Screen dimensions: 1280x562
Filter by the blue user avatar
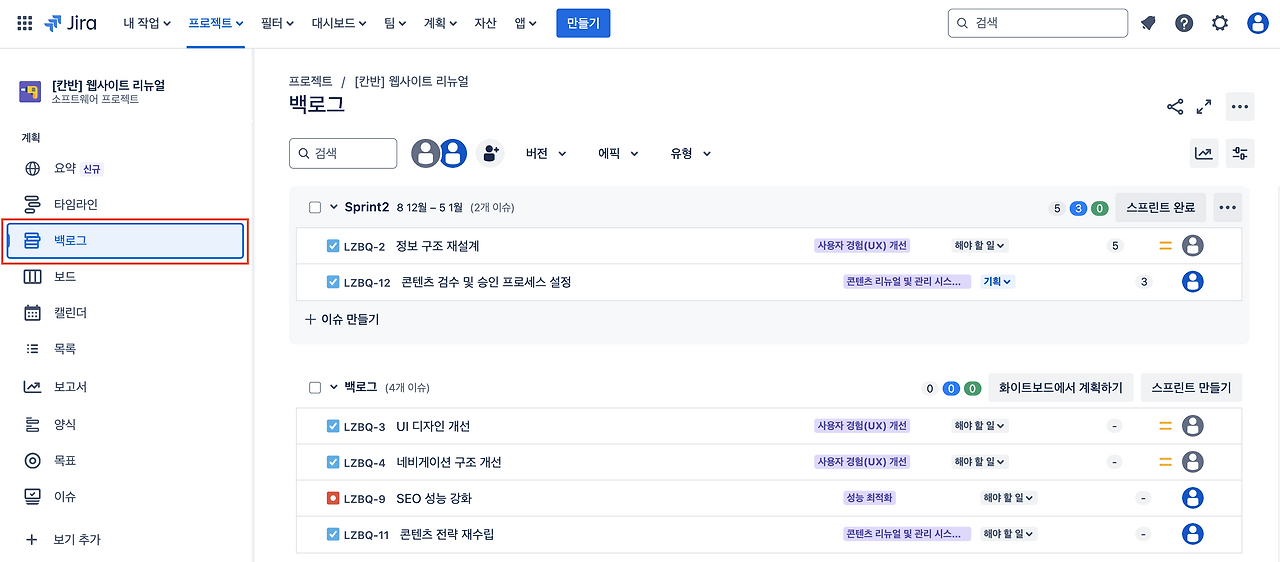pos(454,153)
